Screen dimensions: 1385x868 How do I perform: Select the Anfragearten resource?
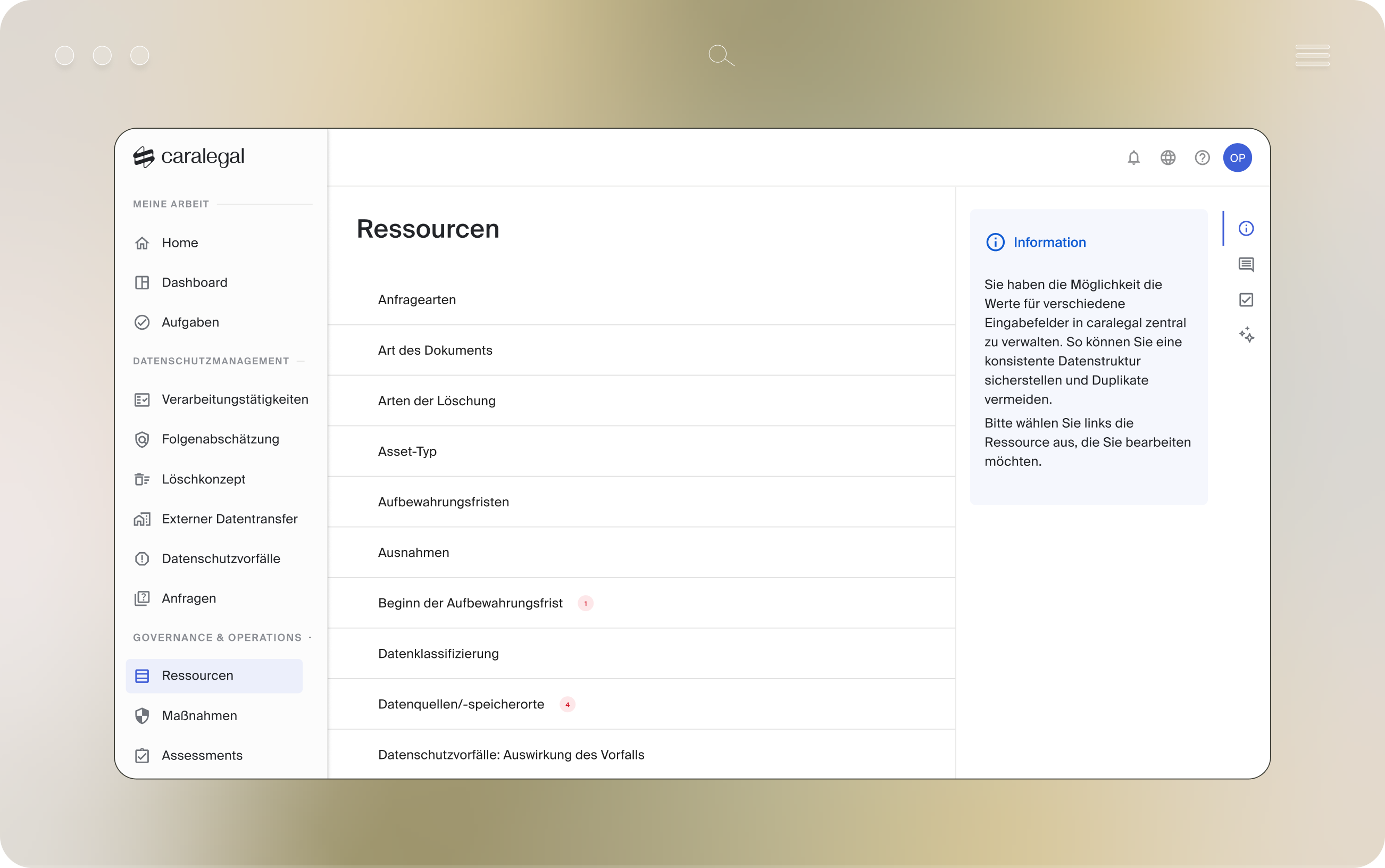click(416, 299)
